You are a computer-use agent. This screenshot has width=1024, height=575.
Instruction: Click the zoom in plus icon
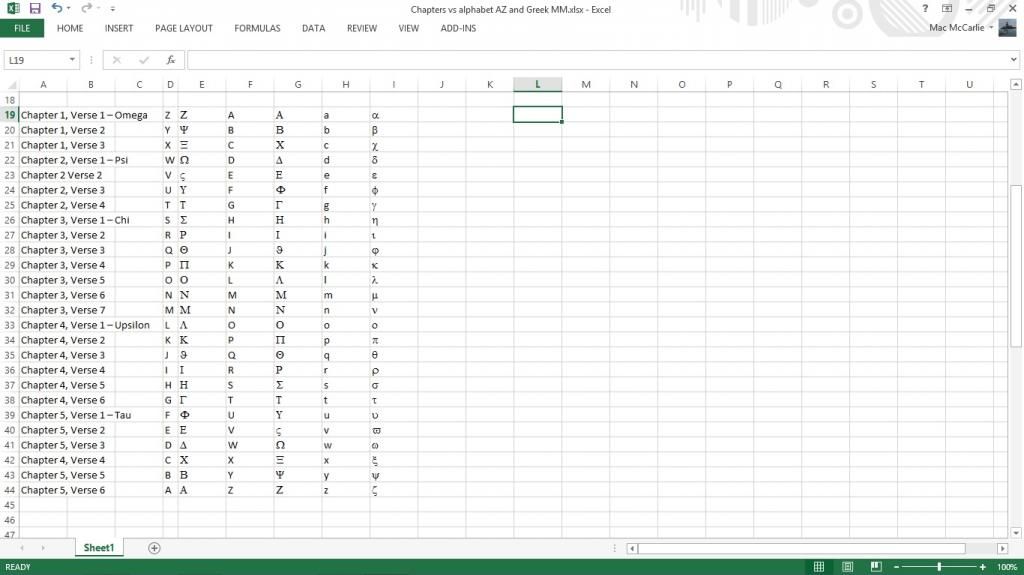coord(984,567)
